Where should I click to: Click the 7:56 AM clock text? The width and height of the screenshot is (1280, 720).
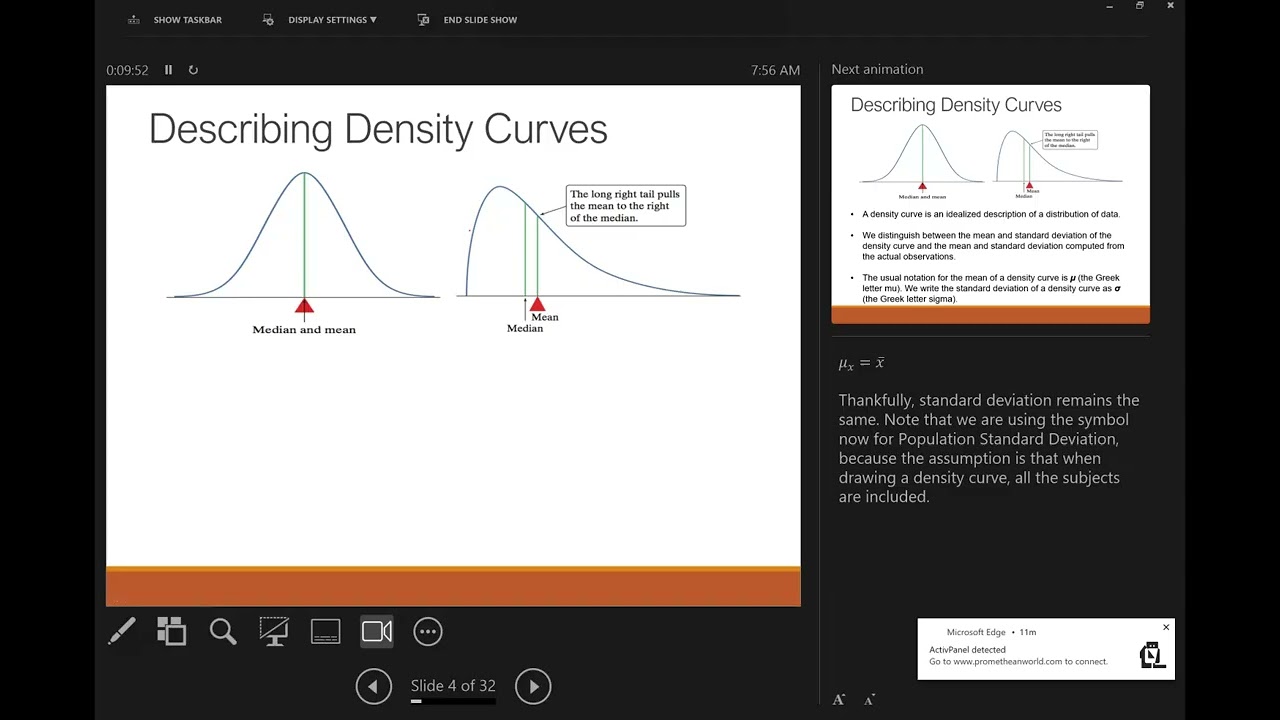click(x=775, y=70)
